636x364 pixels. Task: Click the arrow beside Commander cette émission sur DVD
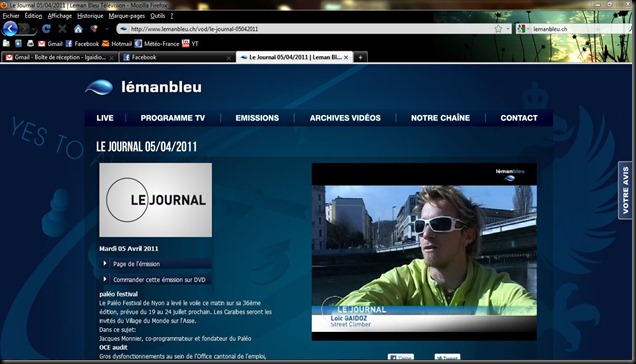[105, 279]
